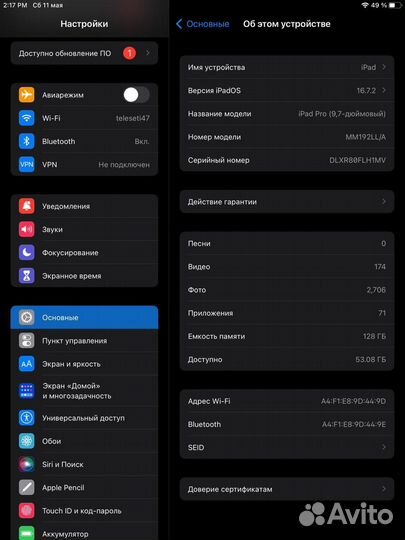Tap the Настройки sidebar title

[84, 24]
